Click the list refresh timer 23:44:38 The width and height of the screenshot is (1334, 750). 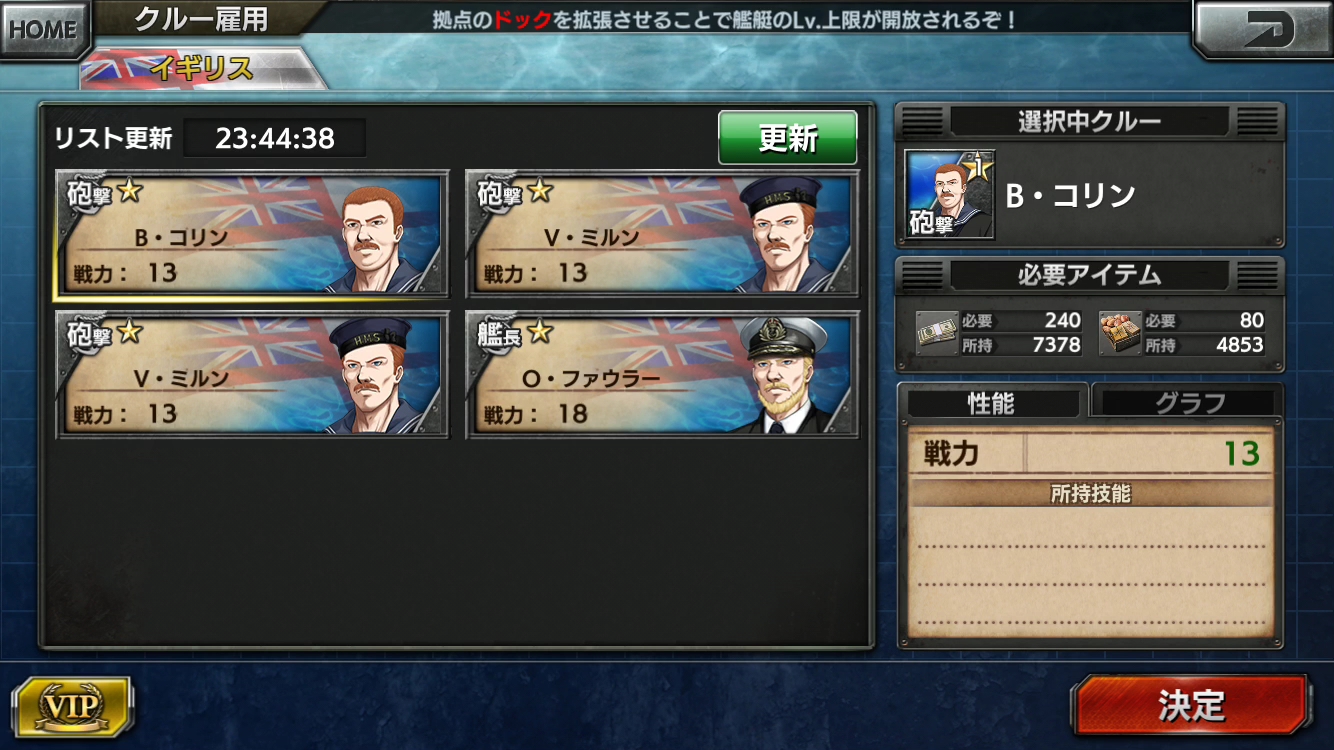pyautogui.click(x=275, y=138)
